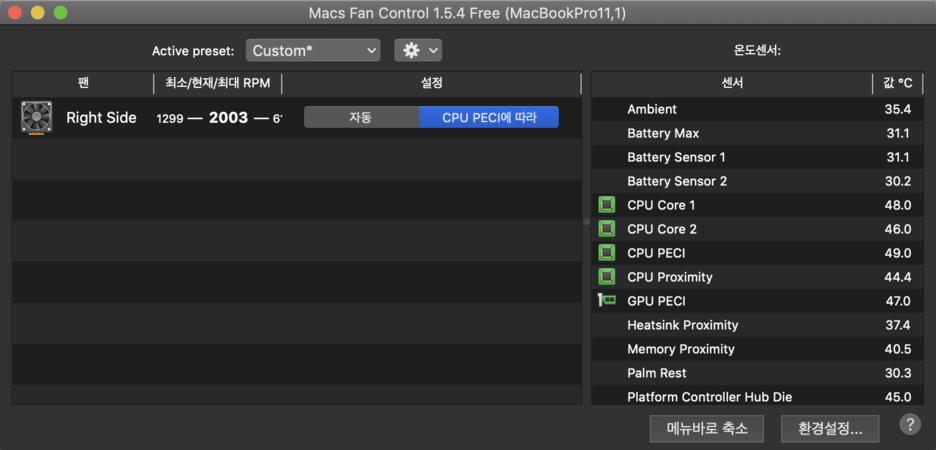Click the CPU Core 1 value 48.0
This screenshot has width=936, height=450.
click(898, 205)
